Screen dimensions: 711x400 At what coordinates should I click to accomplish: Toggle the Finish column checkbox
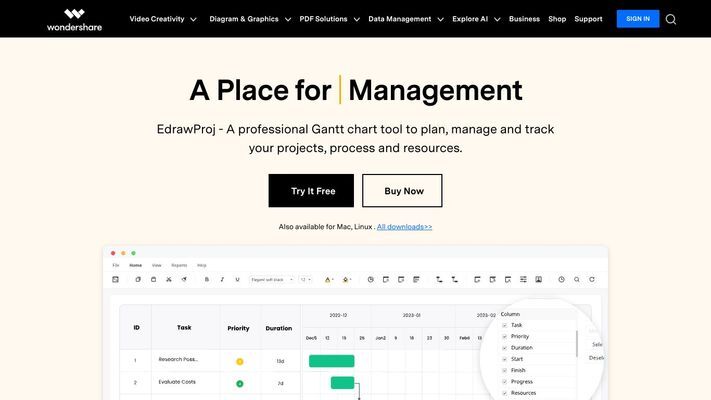504,371
